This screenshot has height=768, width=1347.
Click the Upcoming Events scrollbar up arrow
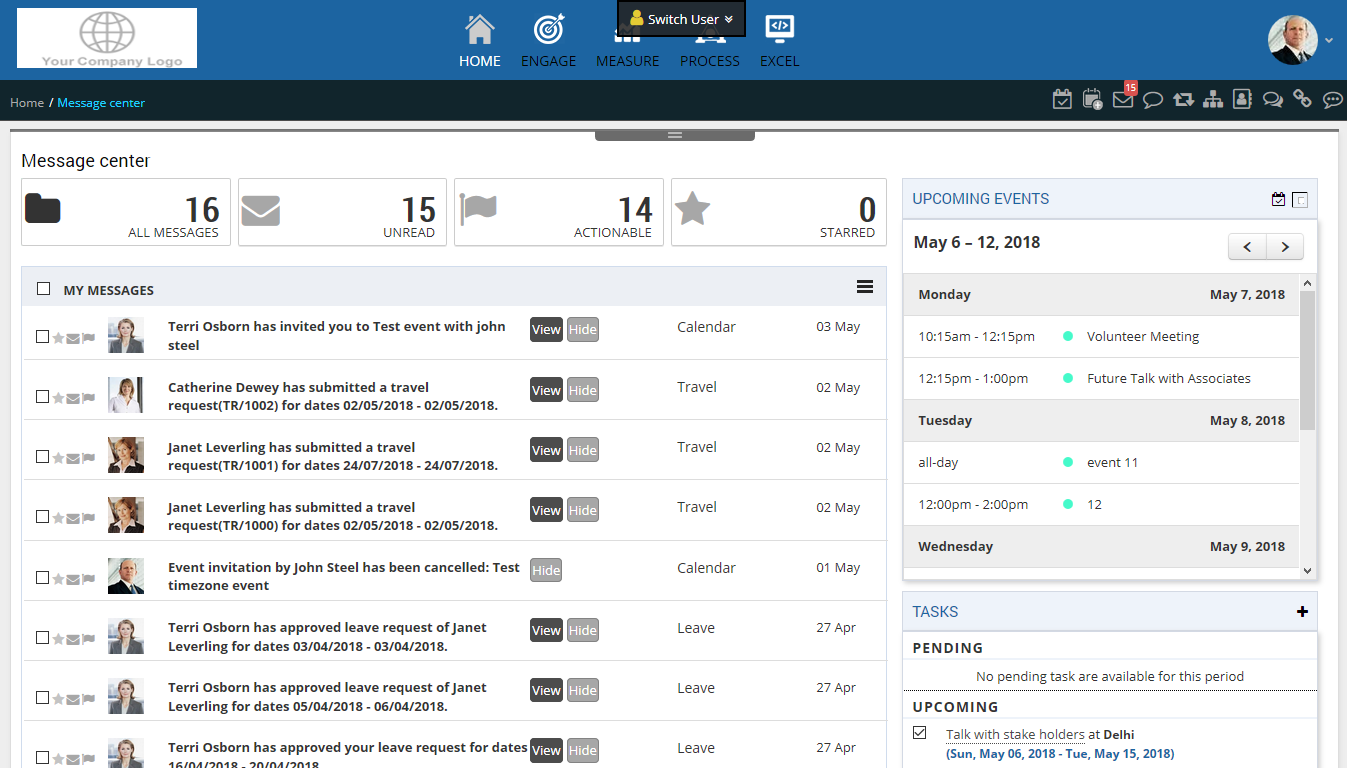tap(1308, 284)
